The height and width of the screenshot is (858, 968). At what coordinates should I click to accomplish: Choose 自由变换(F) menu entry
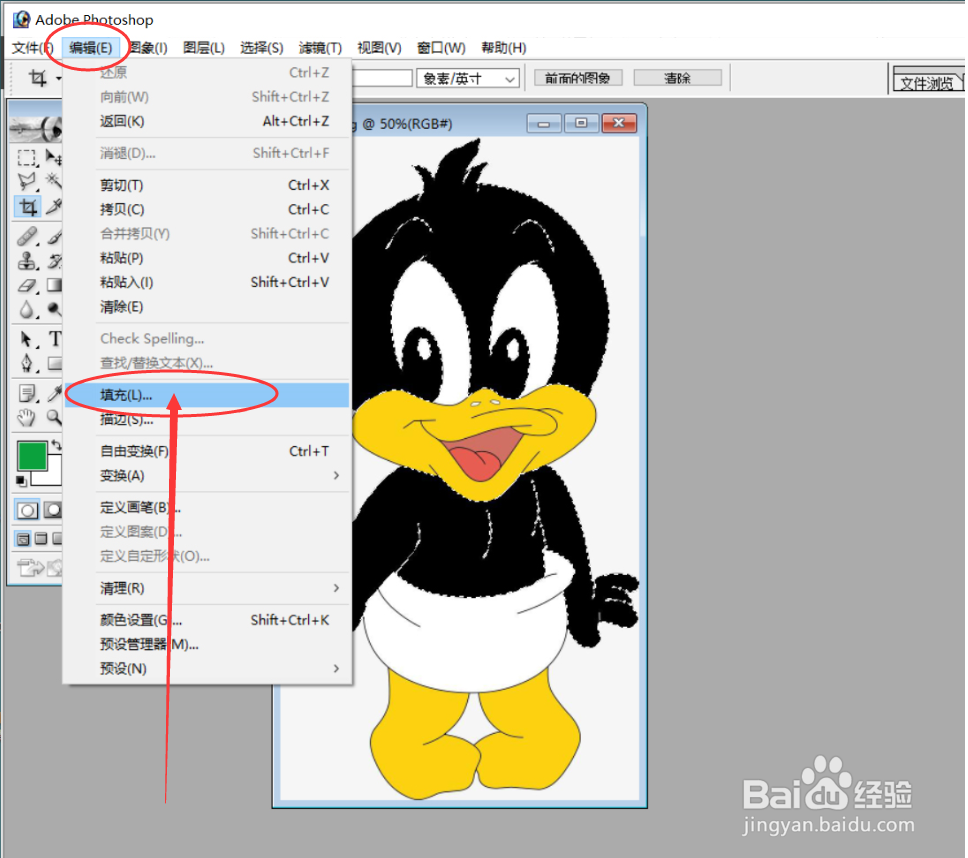[x=208, y=451]
